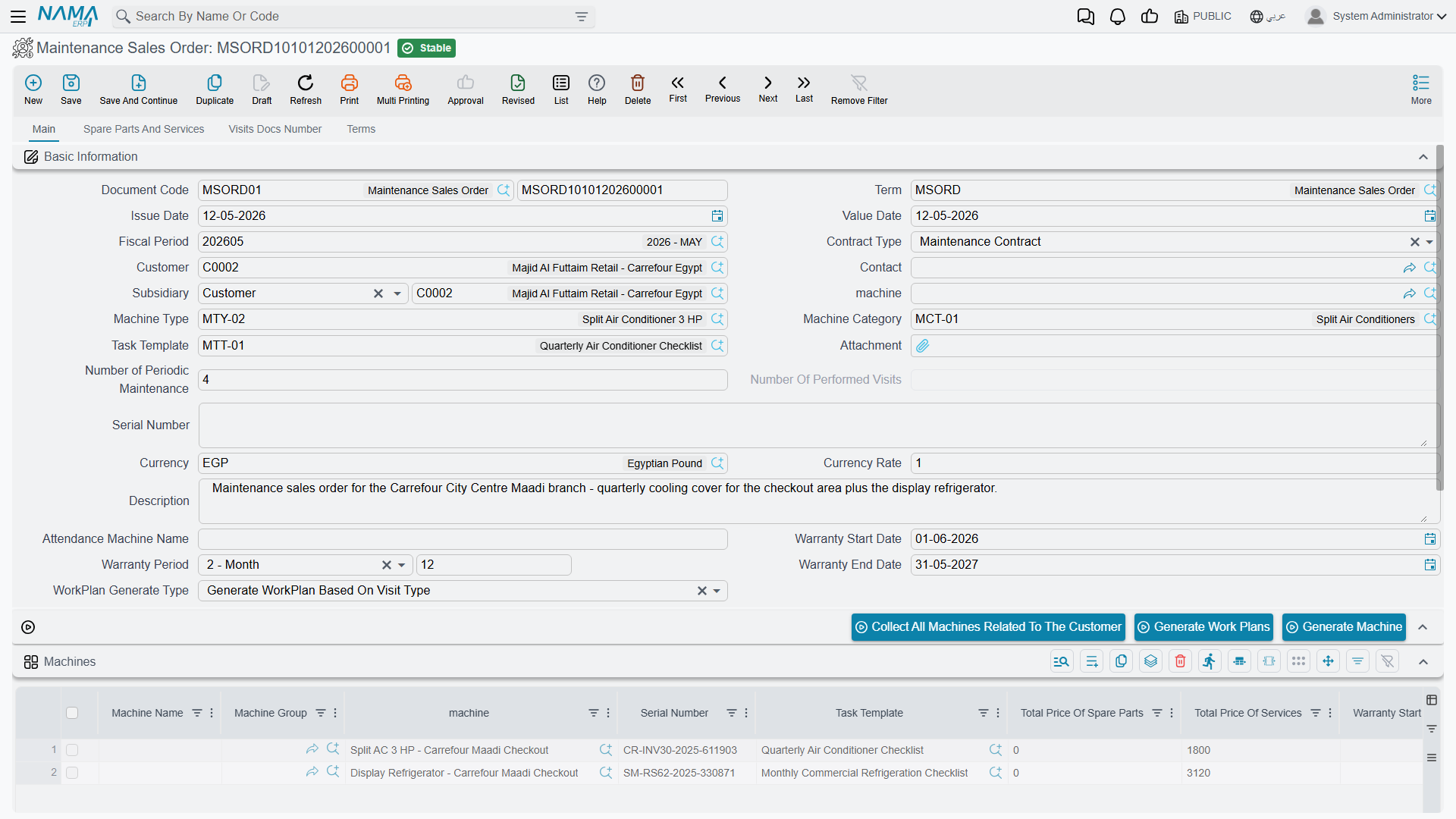Check the row 1 Split AC checkbox
Image resolution: width=1456 pixels, height=819 pixels.
[72, 750]
